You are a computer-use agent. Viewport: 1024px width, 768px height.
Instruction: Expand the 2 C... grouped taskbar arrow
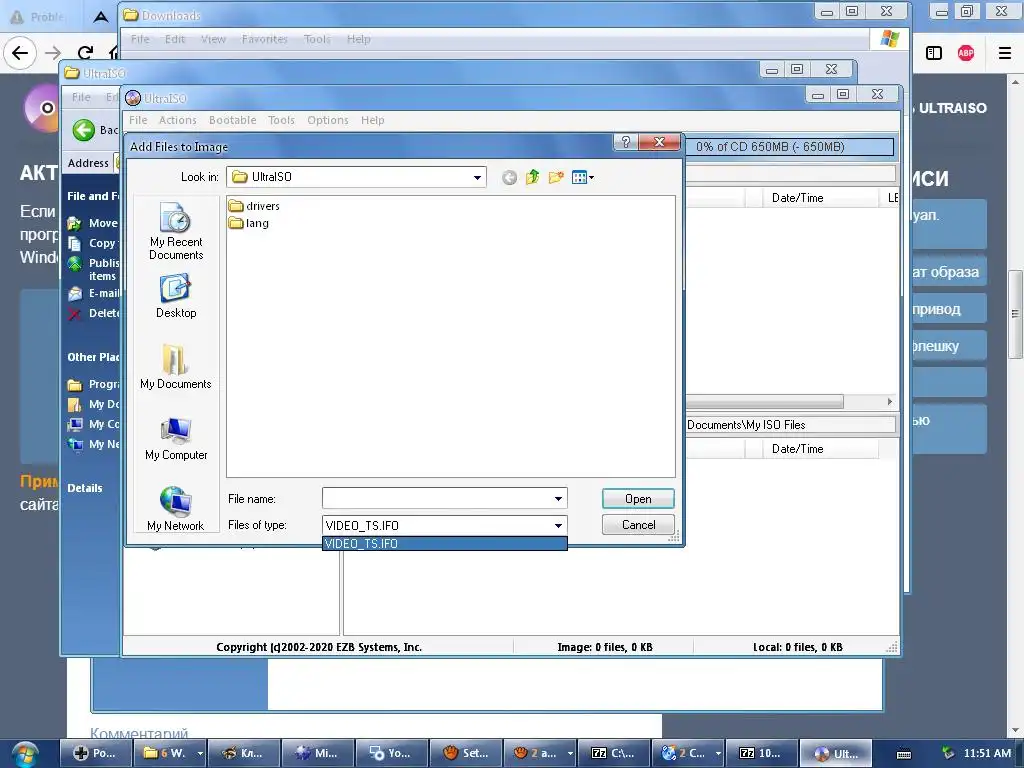coord(718,754)
